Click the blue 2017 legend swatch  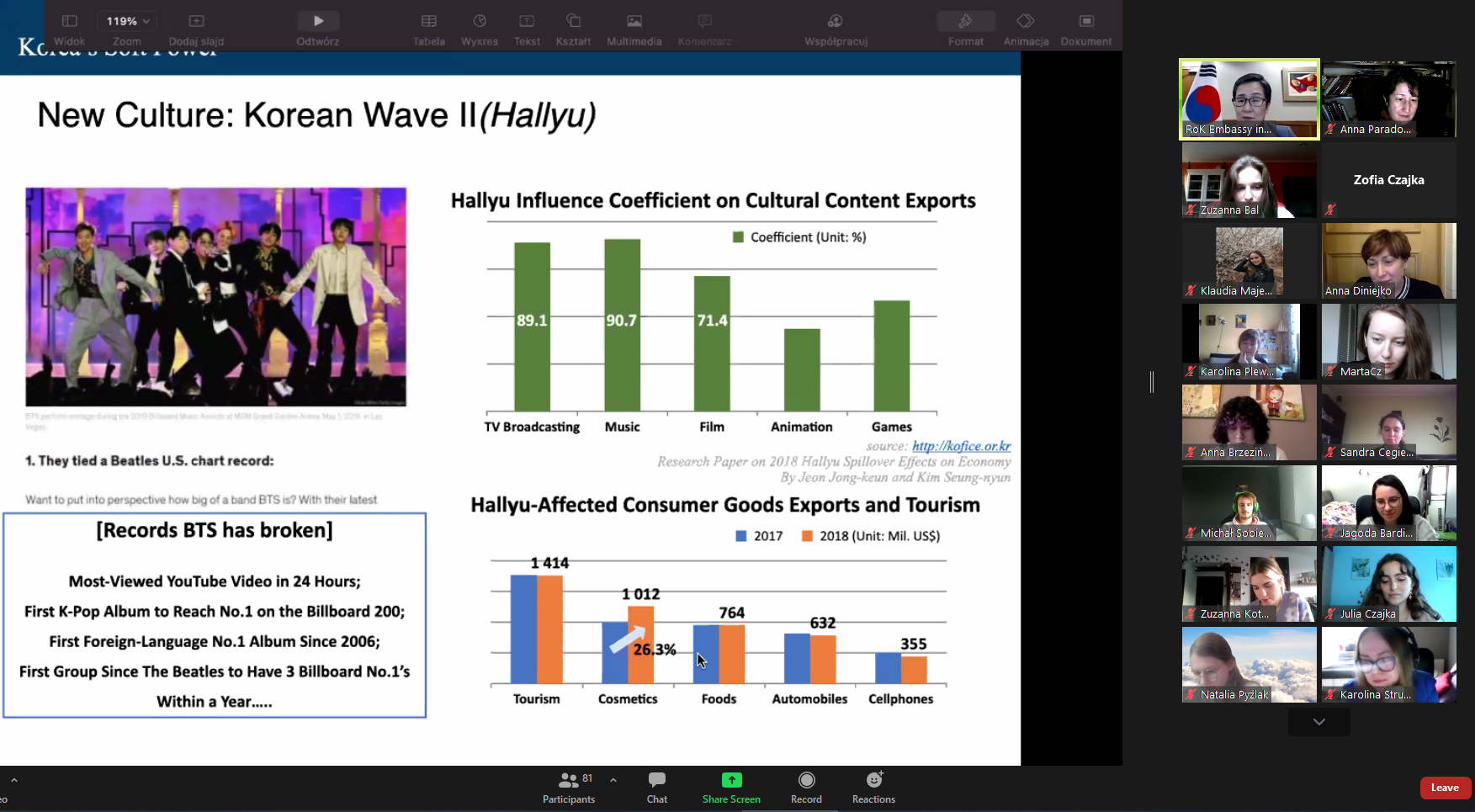(741, 536)
